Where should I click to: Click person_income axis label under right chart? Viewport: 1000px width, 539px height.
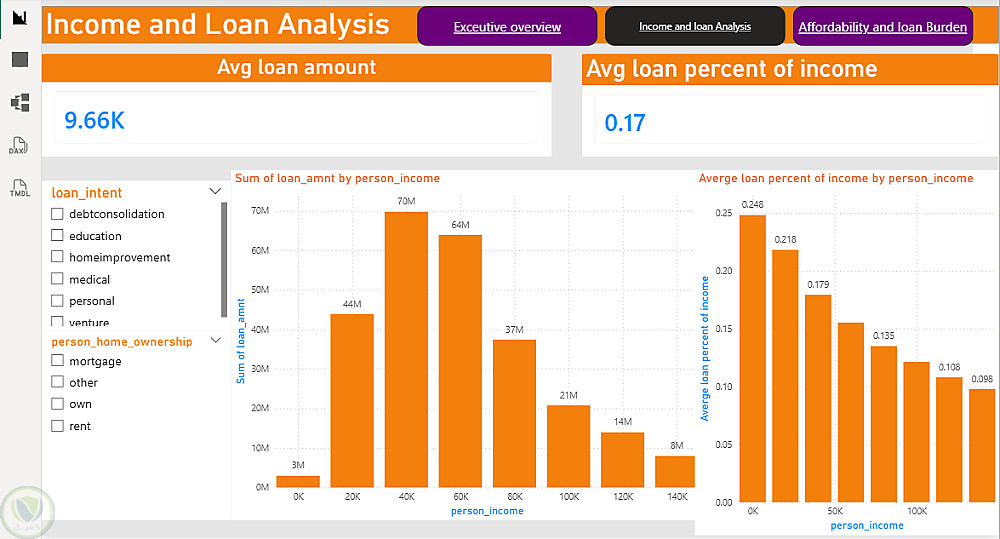click(x=867, y=526)
